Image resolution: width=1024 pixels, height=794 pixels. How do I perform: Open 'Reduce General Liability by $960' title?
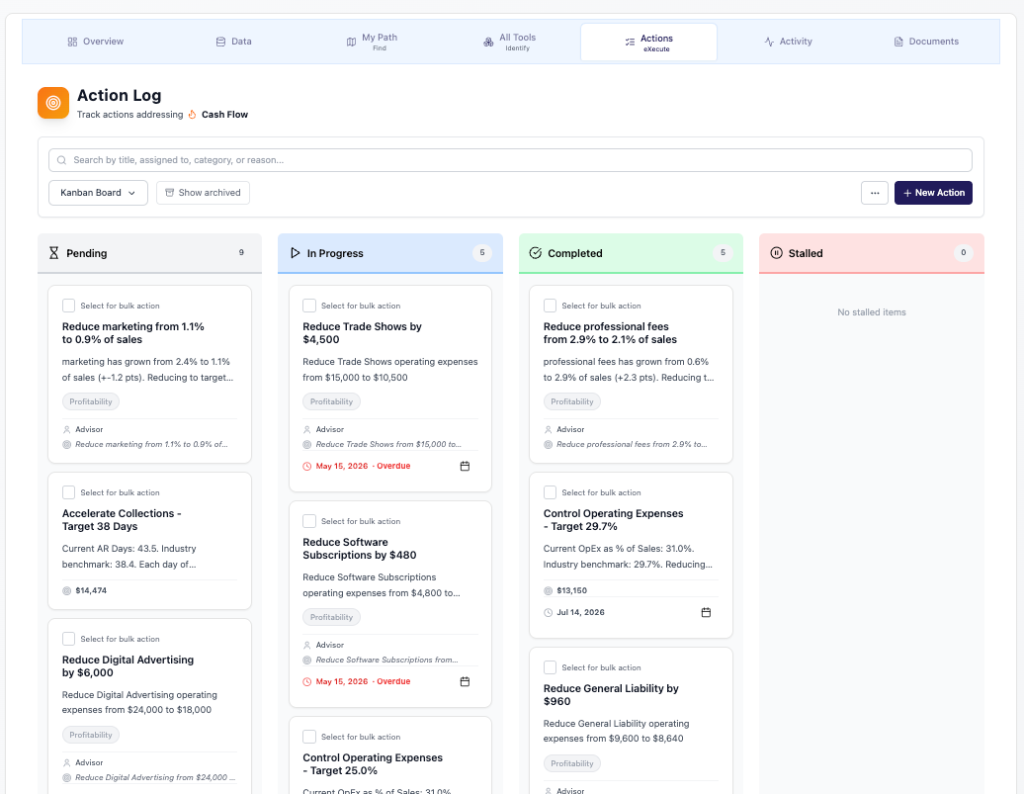click(611, 695)
